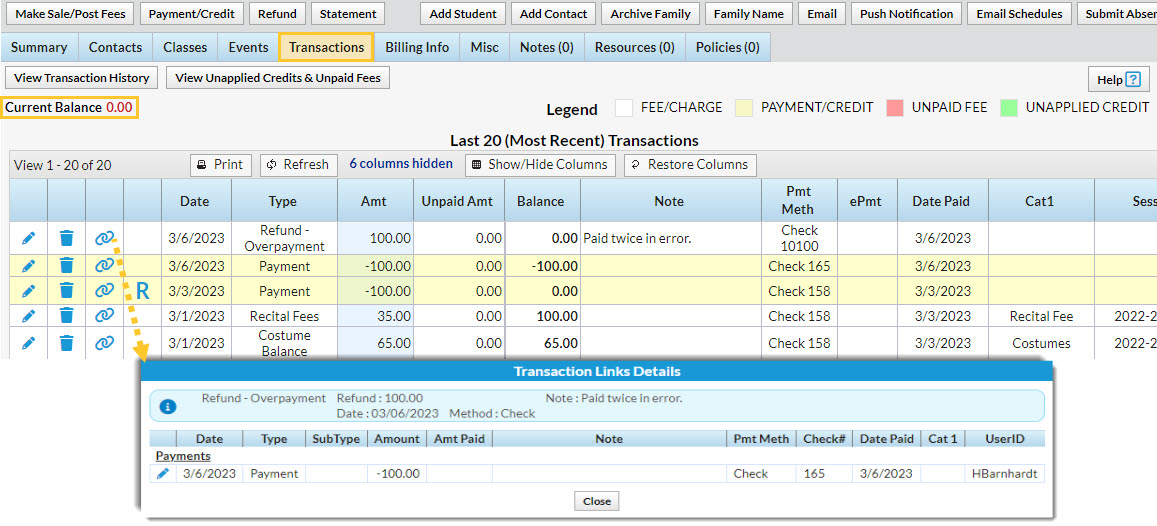Screen dimensions: 1157x526
Task: Edit the payment in Transaction Links Details
Action: [163, 474]
